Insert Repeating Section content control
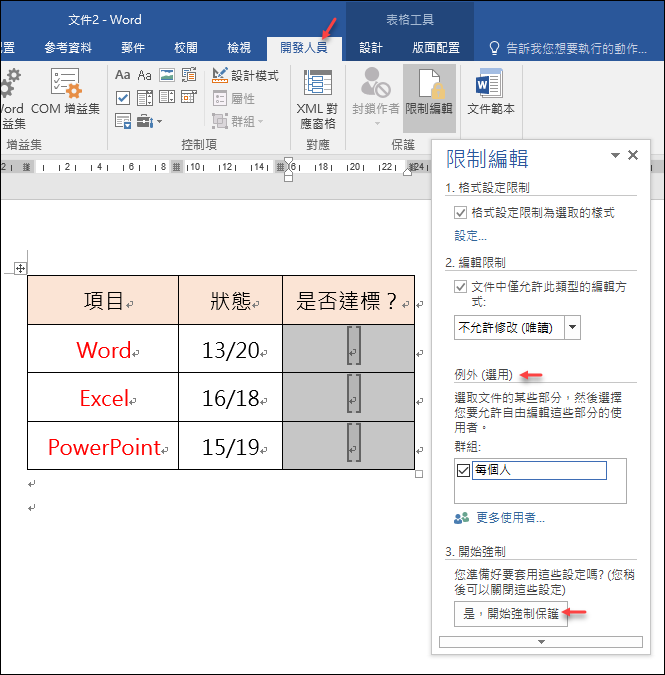Screen dimensions: 665x675 [123, 121]
